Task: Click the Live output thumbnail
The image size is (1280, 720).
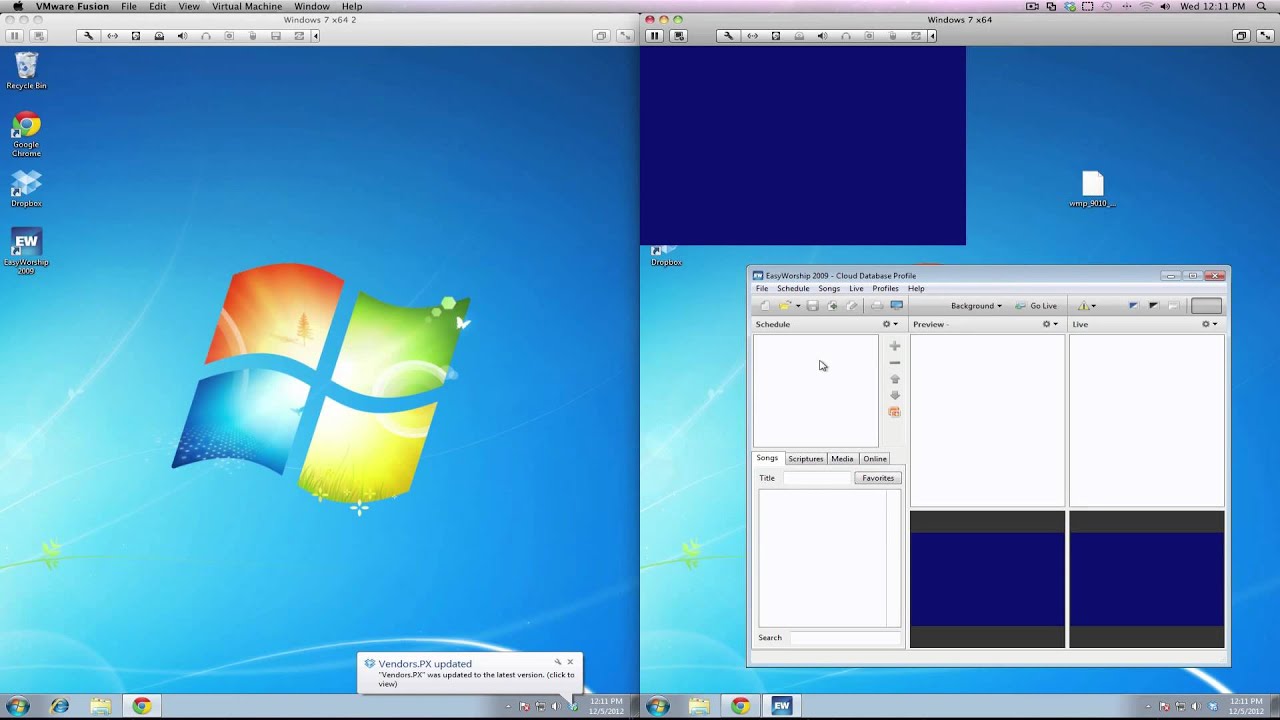Action: 1147,580
